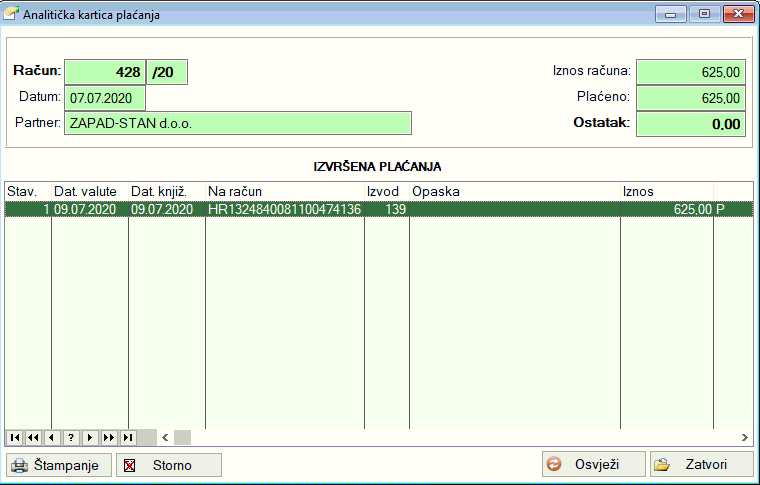This screenshot has width=760, height=485.
Task: Click the Iznos računa amount field
Action: tap(690, 72)
